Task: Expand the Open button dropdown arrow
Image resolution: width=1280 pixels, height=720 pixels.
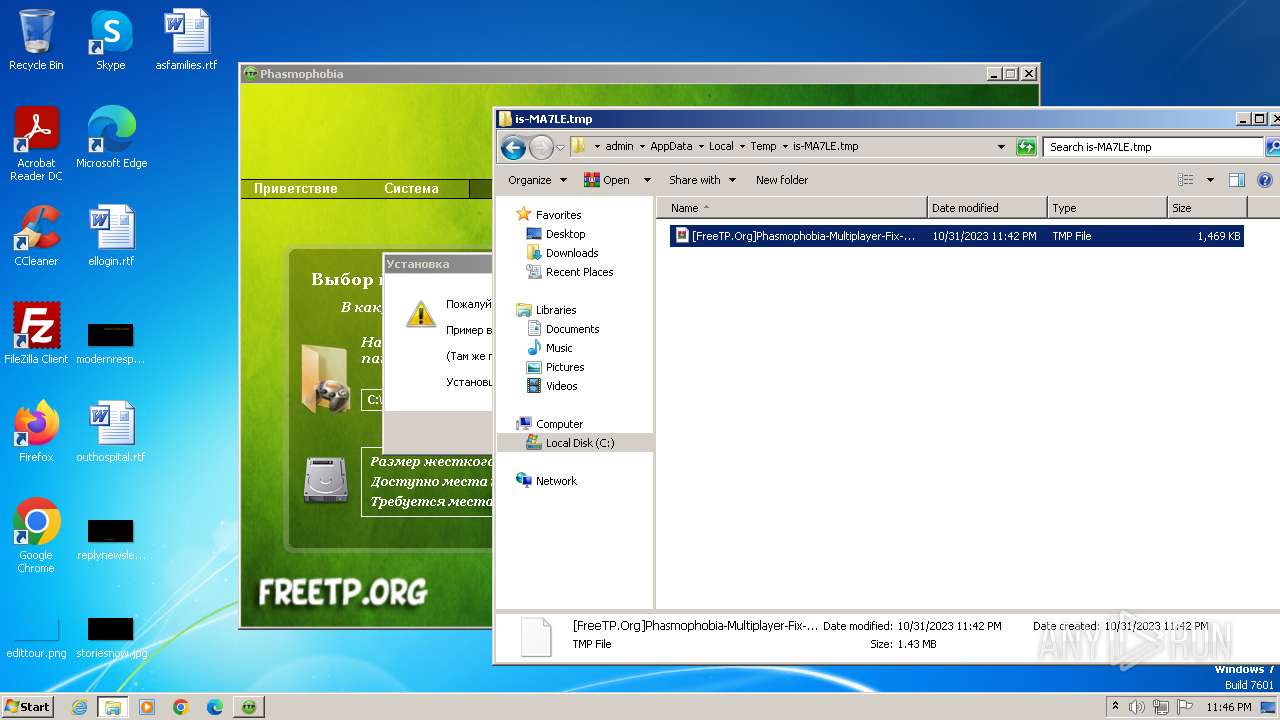Action: [x=647, y=180]
